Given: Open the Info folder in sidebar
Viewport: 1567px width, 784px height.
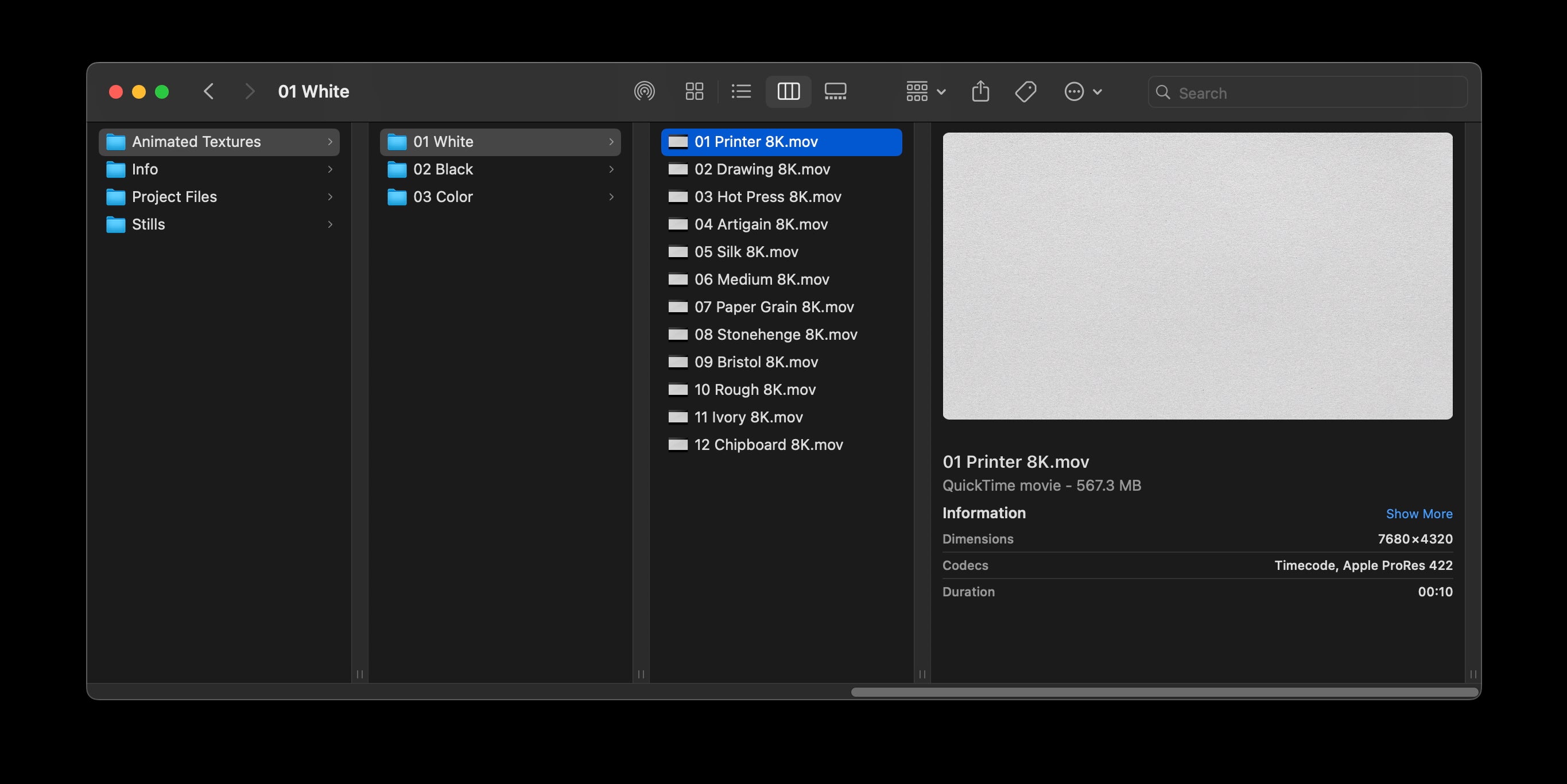Looking at the screenshot, I should click(145, 169).
